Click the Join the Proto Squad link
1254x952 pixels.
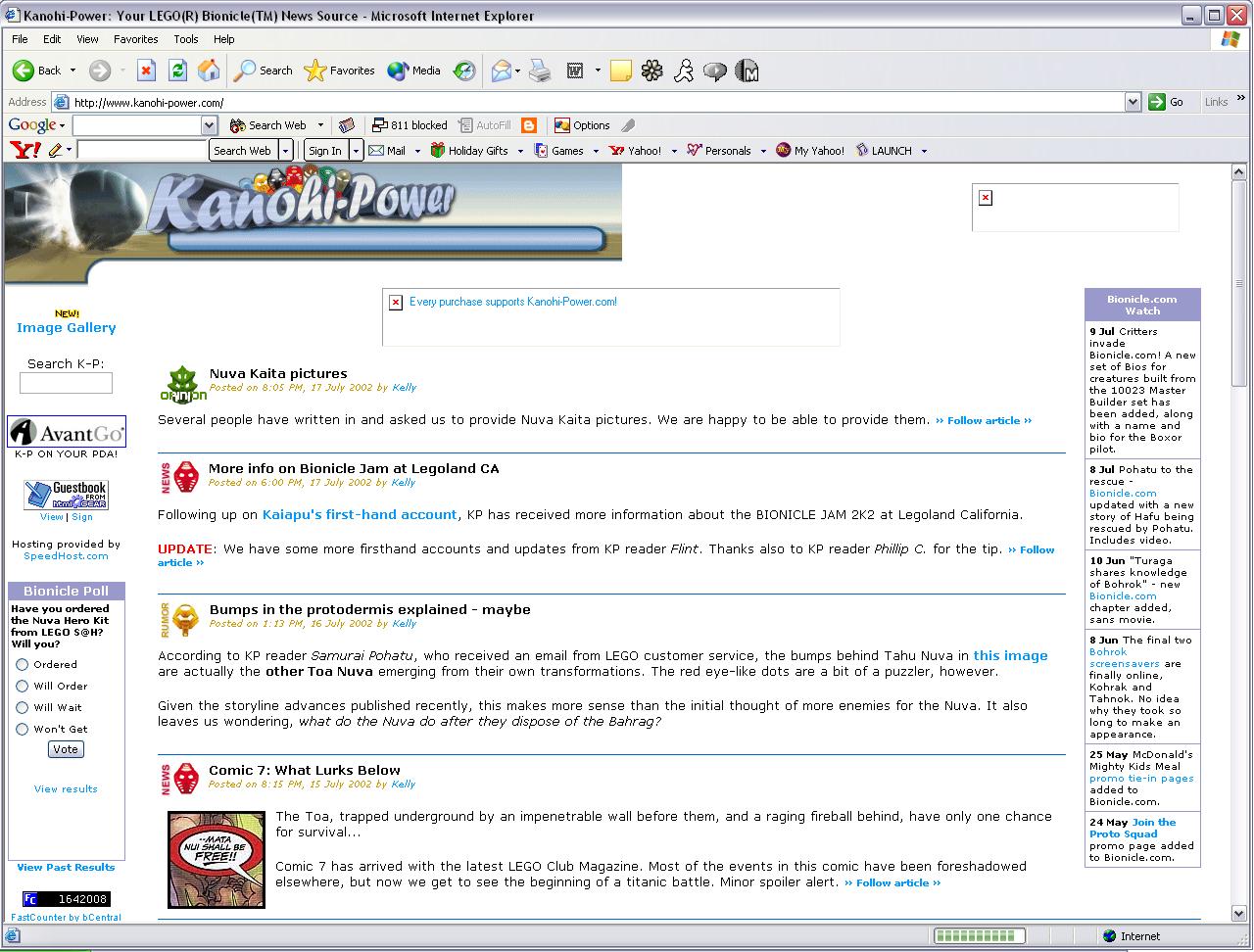point(1133,829)
